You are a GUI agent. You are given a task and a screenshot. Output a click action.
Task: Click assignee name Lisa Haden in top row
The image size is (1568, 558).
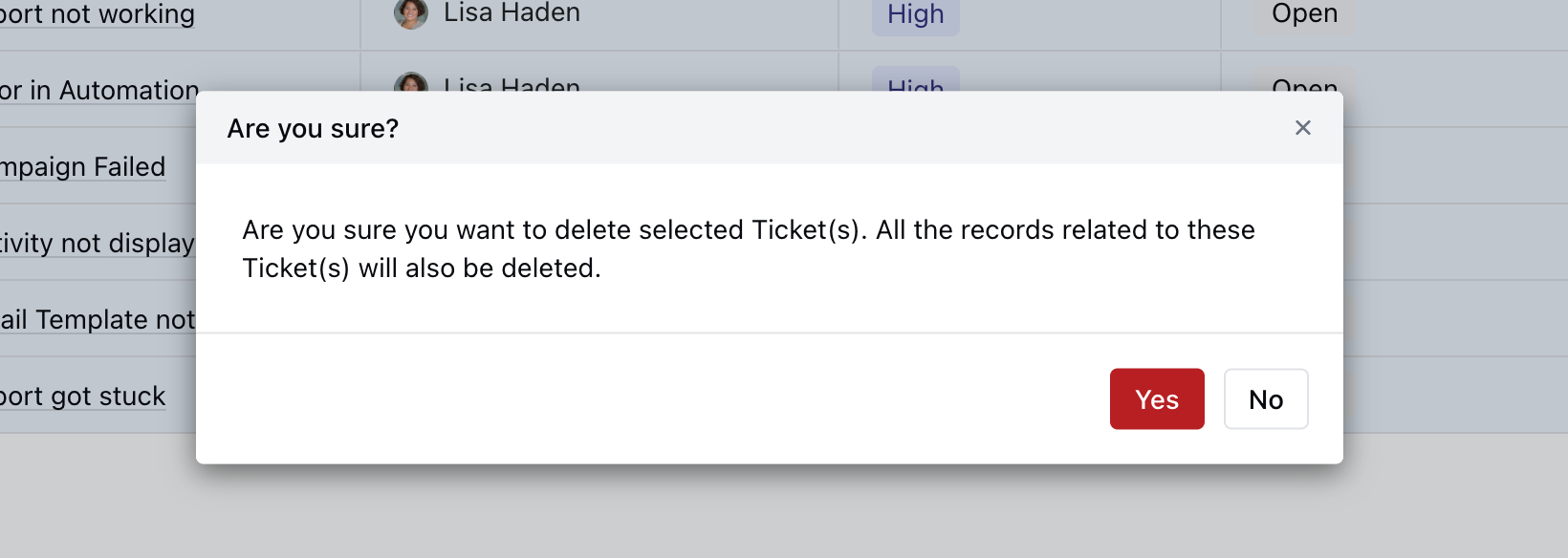tap(509, 13)
